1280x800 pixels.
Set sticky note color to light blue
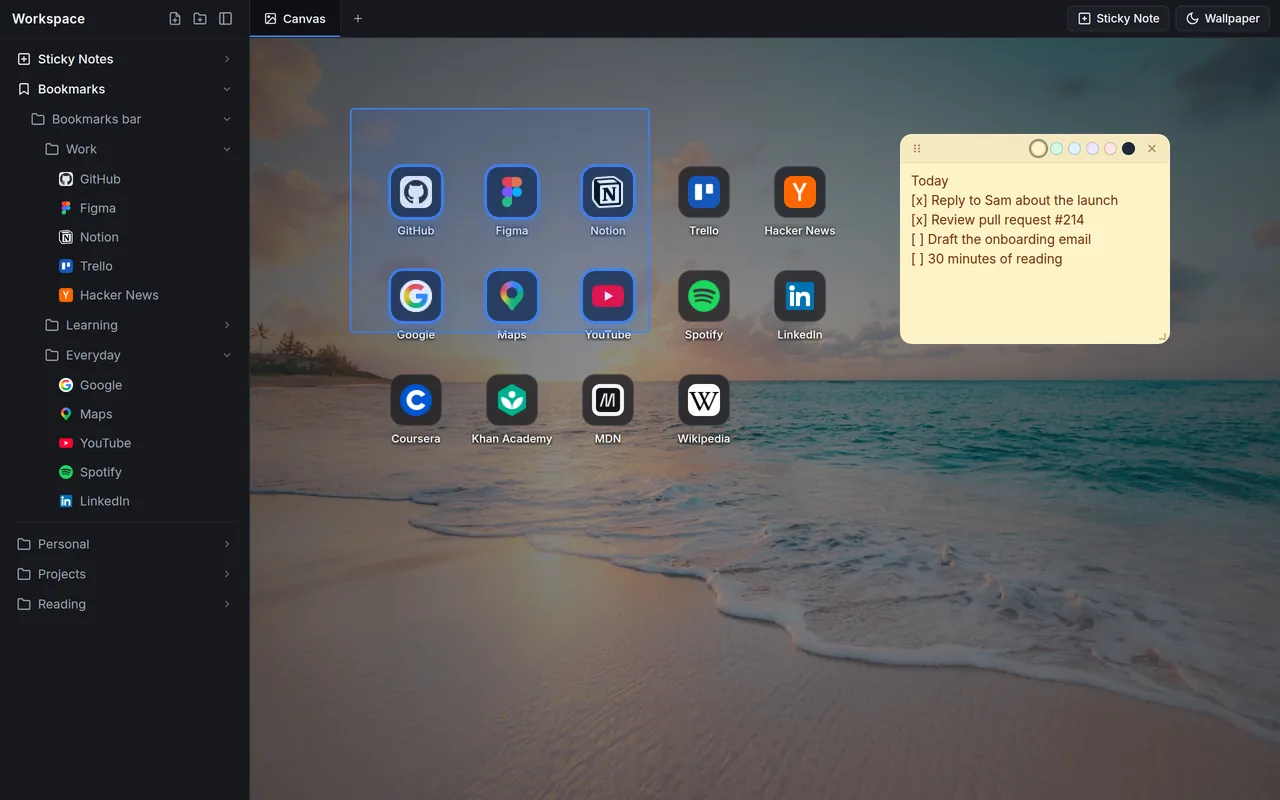[x=1074, y=149]
